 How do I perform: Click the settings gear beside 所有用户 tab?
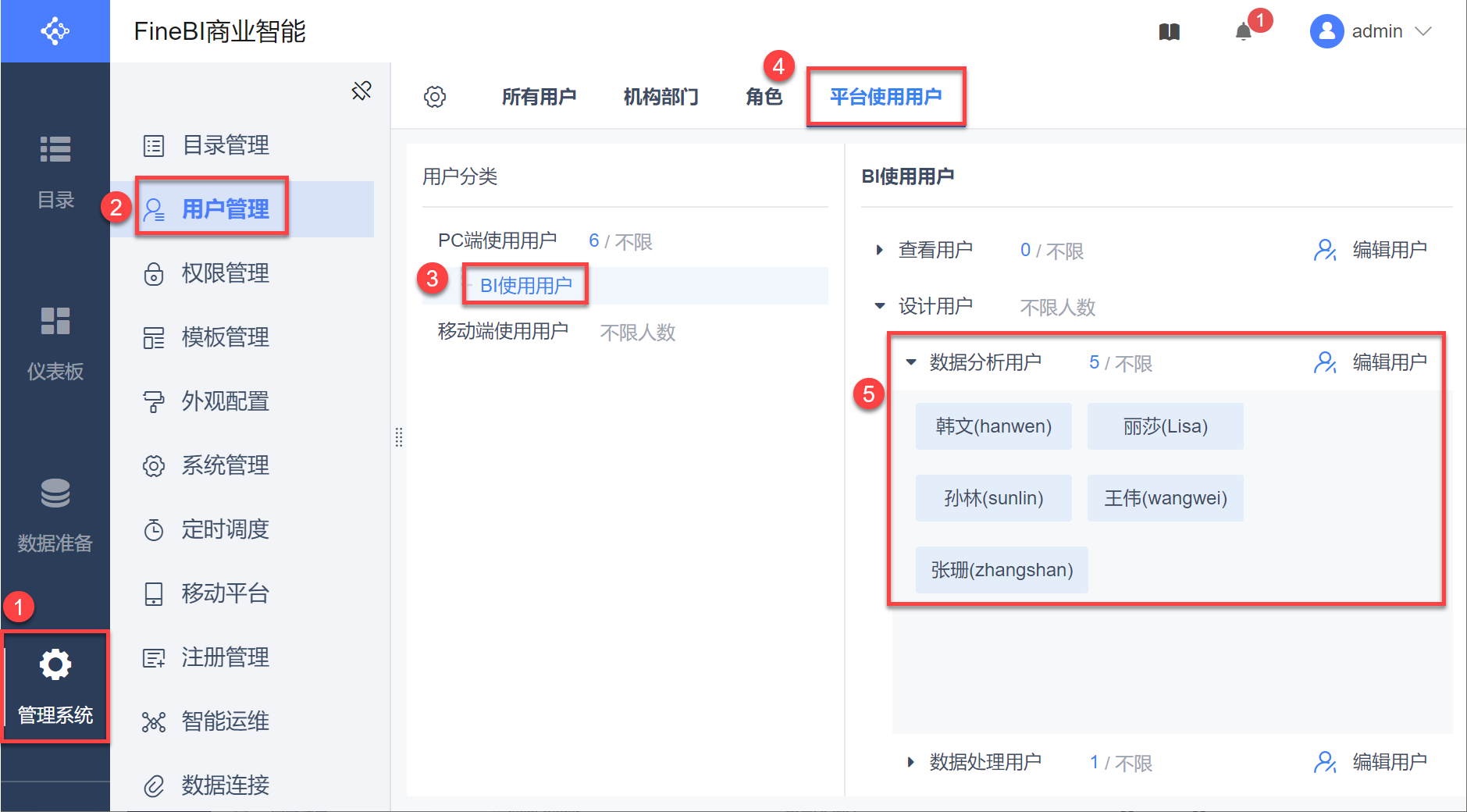435,97
